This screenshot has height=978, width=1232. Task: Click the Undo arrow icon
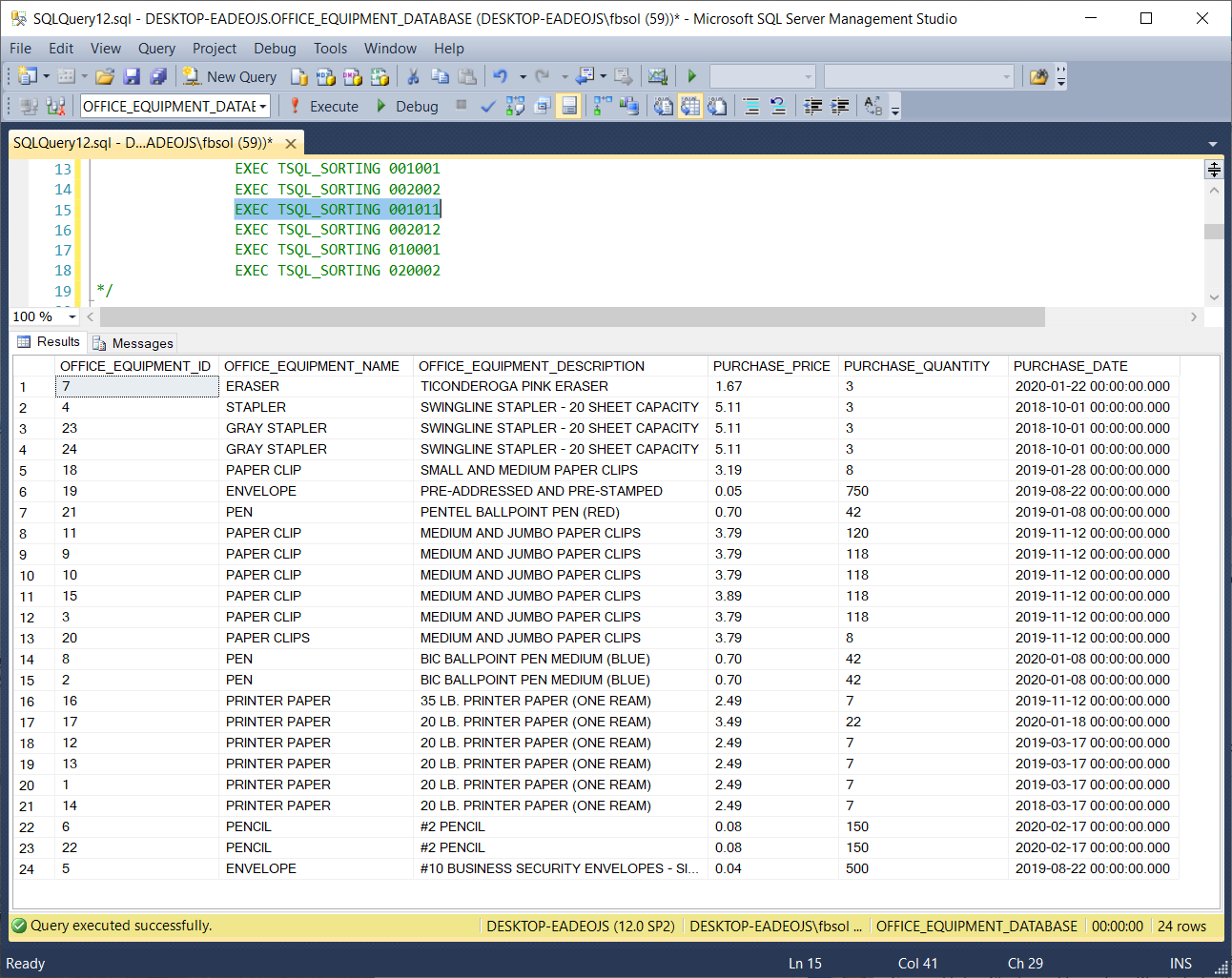click(499, 77)
